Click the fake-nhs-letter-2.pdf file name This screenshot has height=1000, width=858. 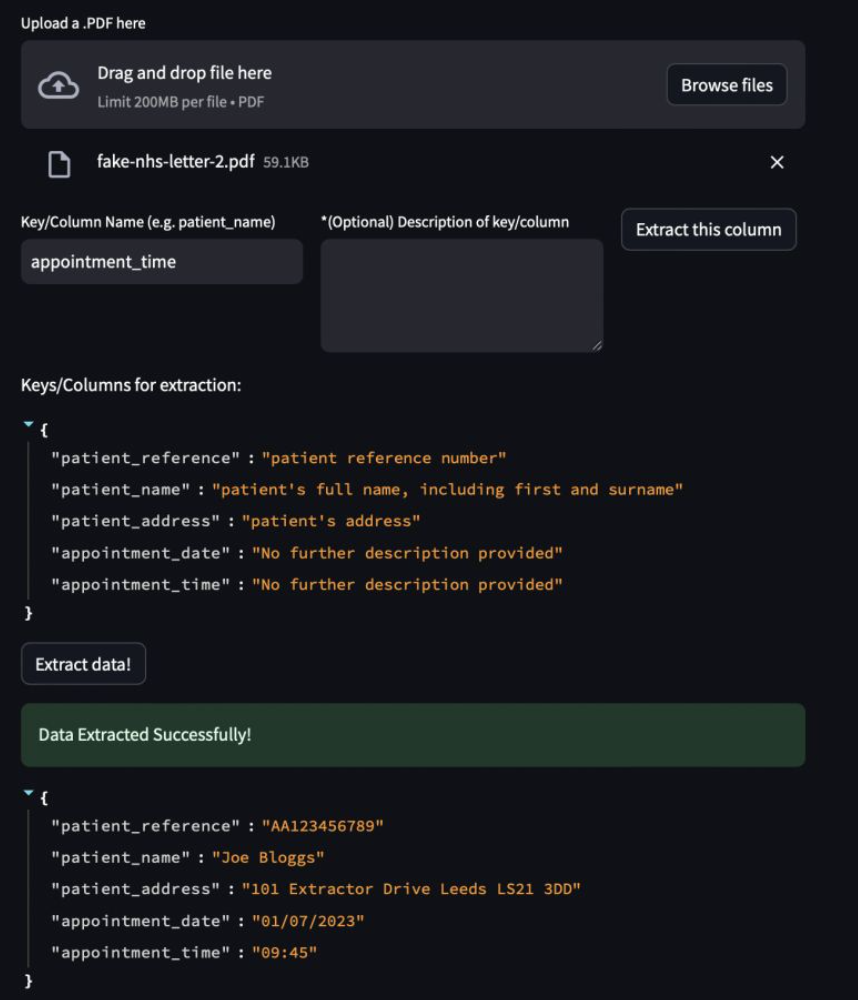[x=175, y=162]
